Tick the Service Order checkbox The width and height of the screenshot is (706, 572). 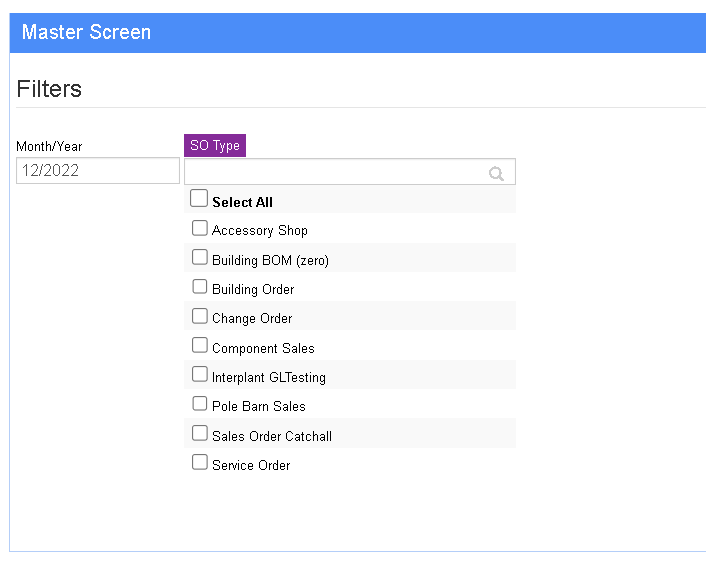tap(199, 462)
